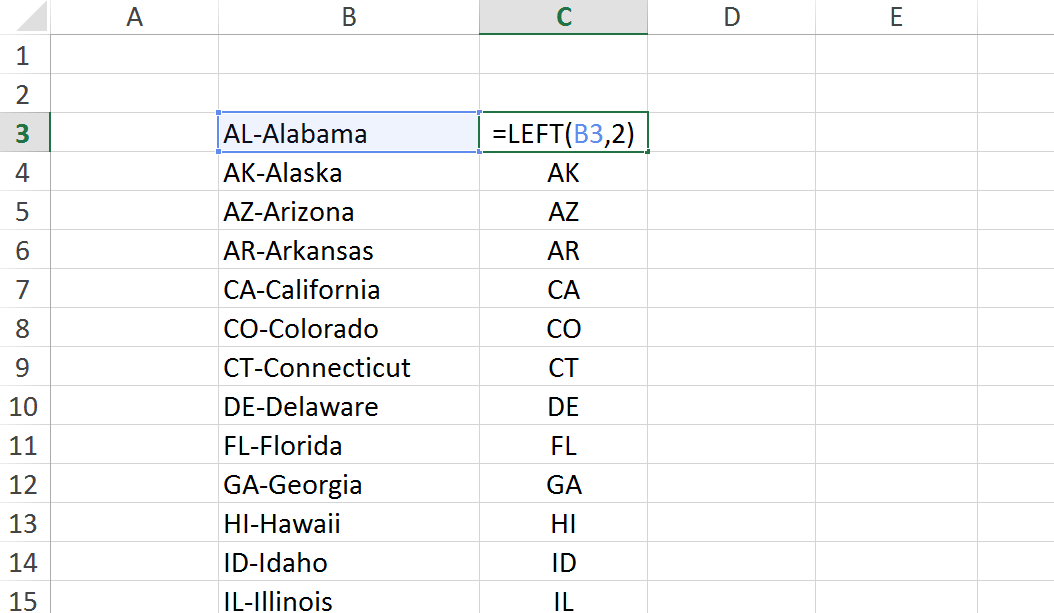Viewport: 1054px width, 613px height.
Task: Click cell containing AL-Alabama
Action: pyautogui.click(x=348, y=134)
